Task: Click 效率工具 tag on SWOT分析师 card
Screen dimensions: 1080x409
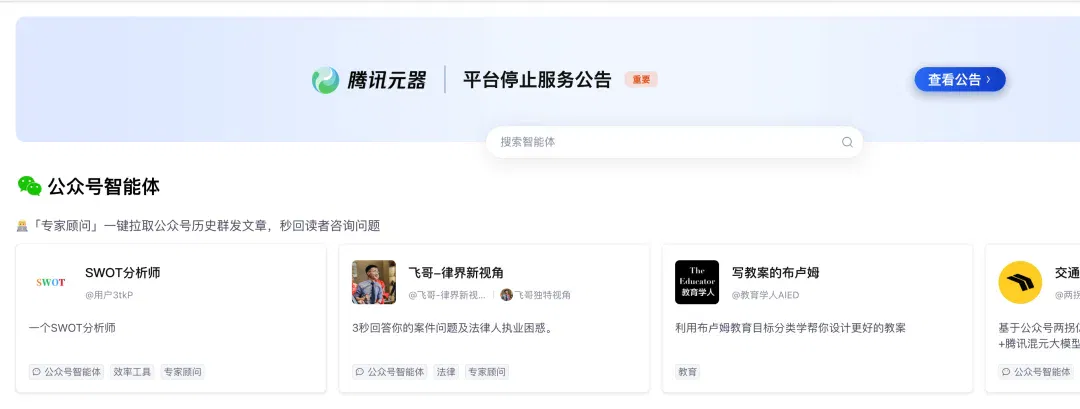Action: [132, 372]
